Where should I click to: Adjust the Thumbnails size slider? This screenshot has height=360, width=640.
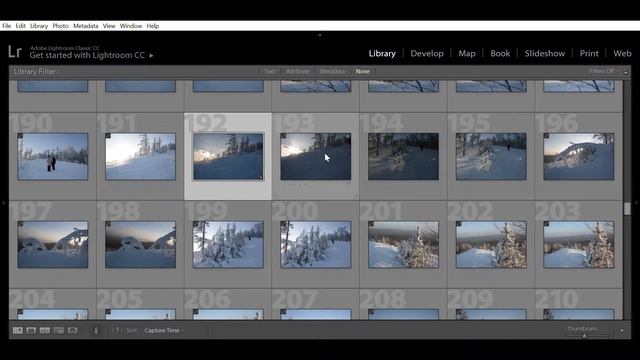coord(584,336)
